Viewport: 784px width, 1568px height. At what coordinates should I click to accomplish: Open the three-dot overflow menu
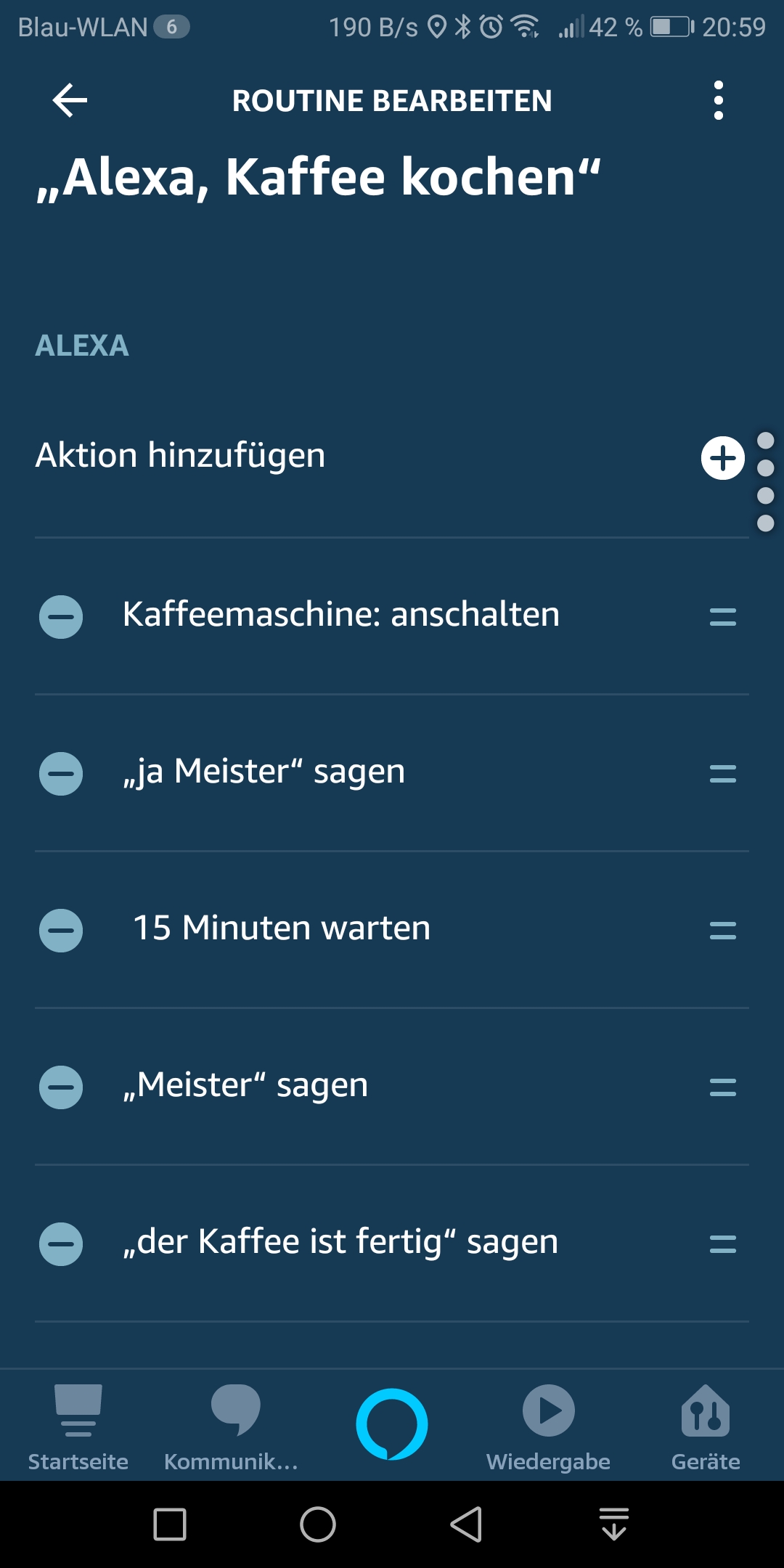(718, 100)
